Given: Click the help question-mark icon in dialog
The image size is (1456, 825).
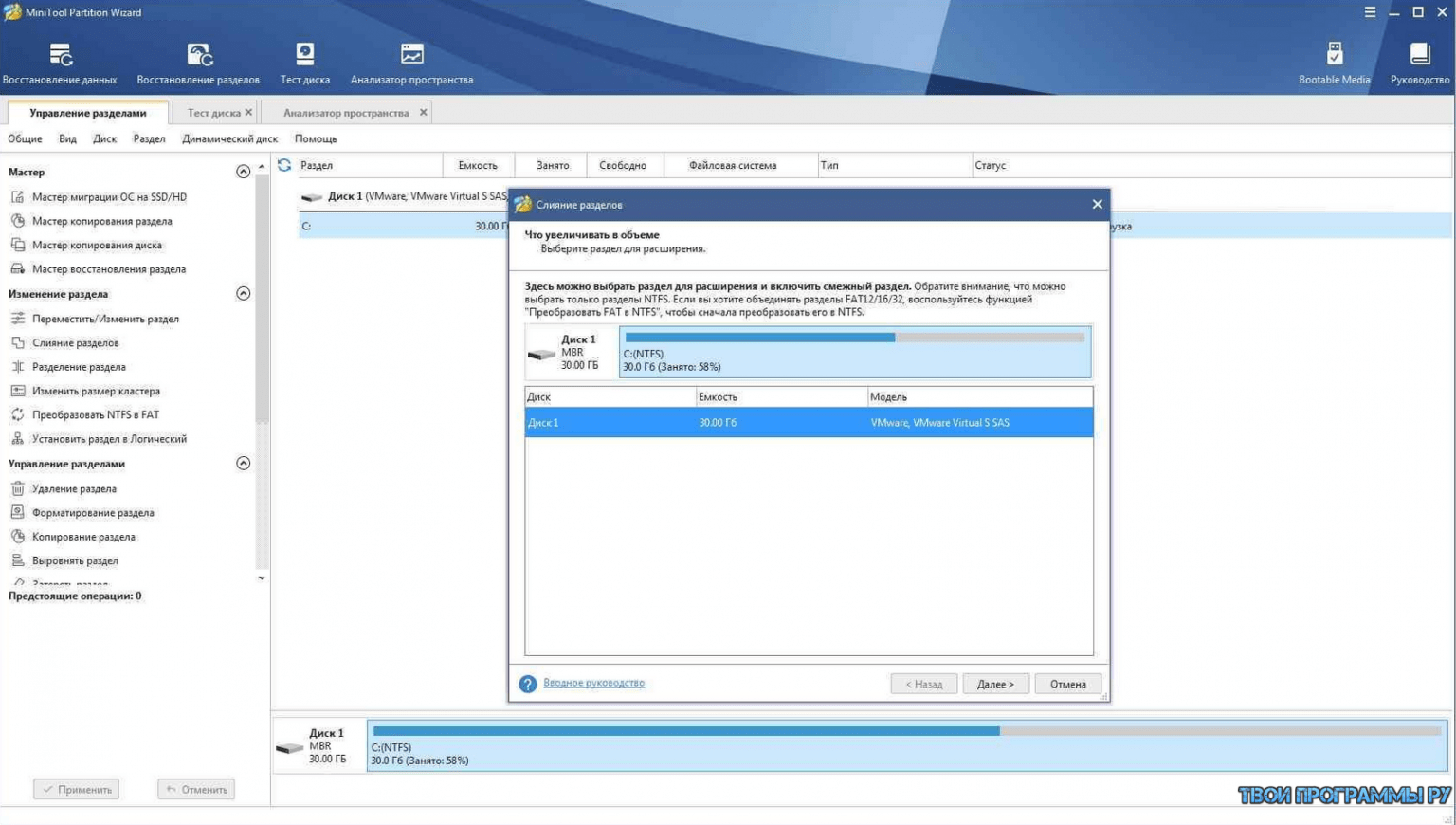Looking at the screenshot, I should (x=528, y=684).
